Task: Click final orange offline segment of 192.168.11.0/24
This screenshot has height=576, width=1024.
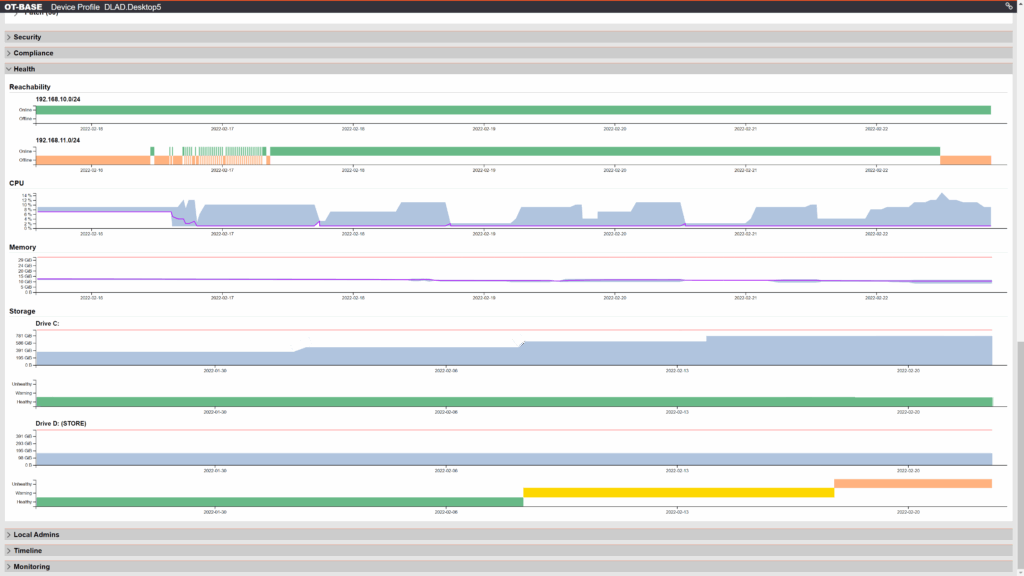Action: pos(965,160)
